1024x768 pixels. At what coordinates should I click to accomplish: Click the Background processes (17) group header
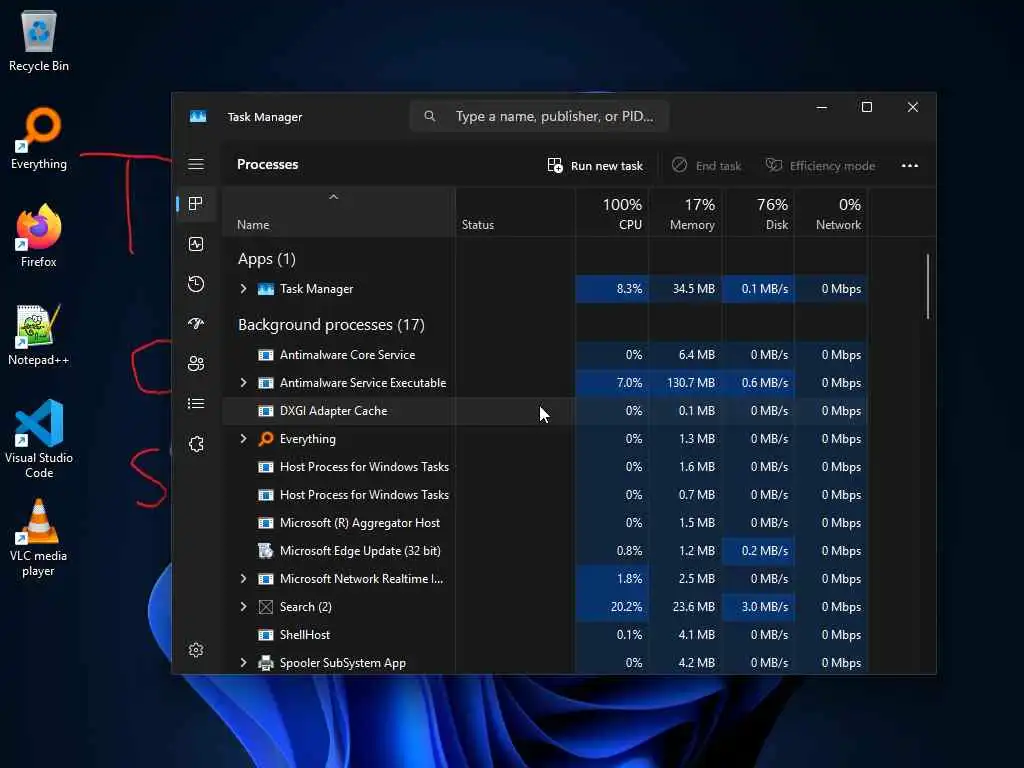[x=331, y=325]
